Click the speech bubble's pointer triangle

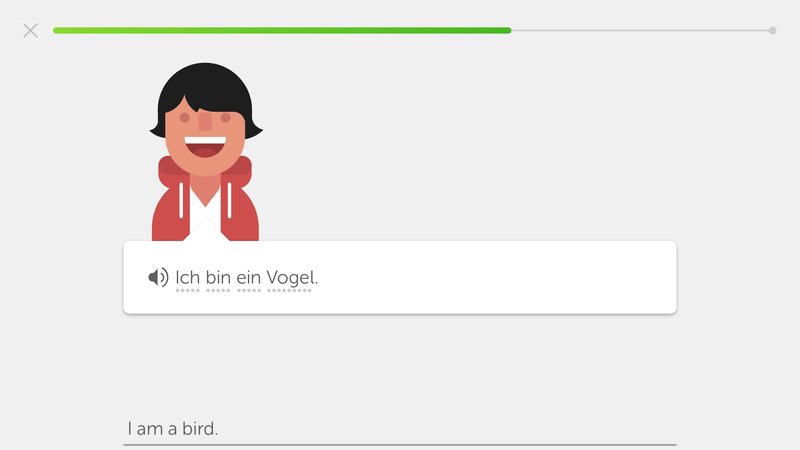click(206, 231)
